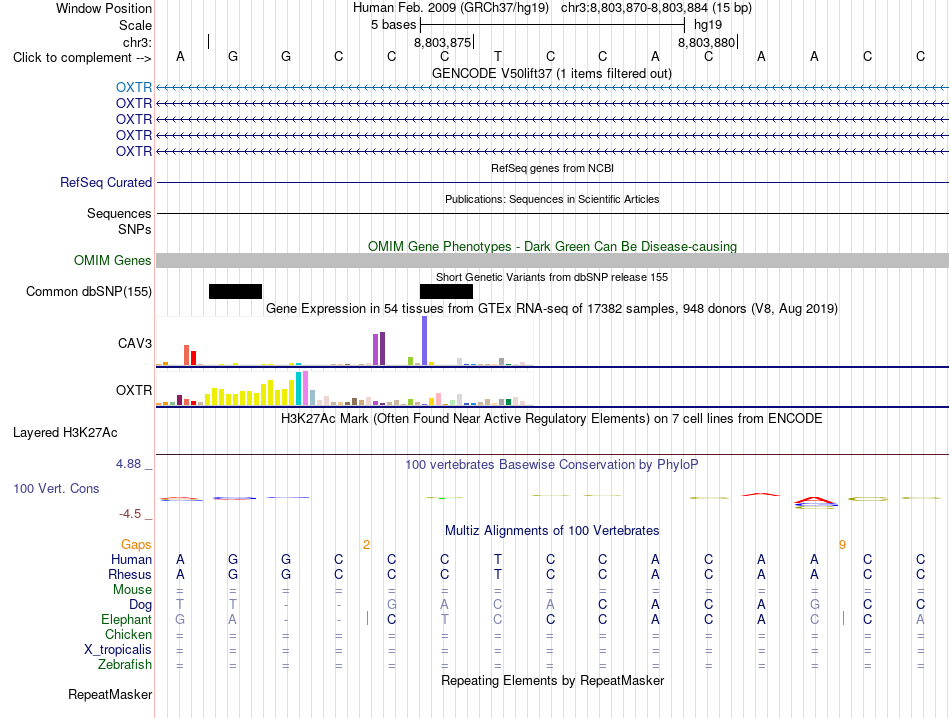Click the pink bar in OXTR expression chart
Screen dimensions: 950x718
(305, 388)
